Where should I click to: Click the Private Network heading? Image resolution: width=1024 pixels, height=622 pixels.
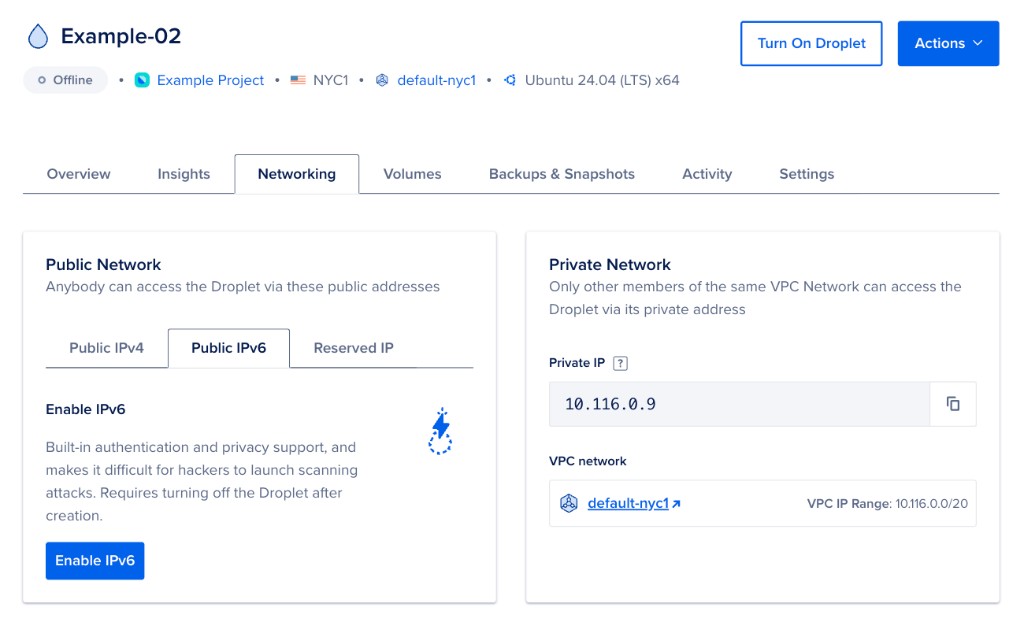coord(610,265)
